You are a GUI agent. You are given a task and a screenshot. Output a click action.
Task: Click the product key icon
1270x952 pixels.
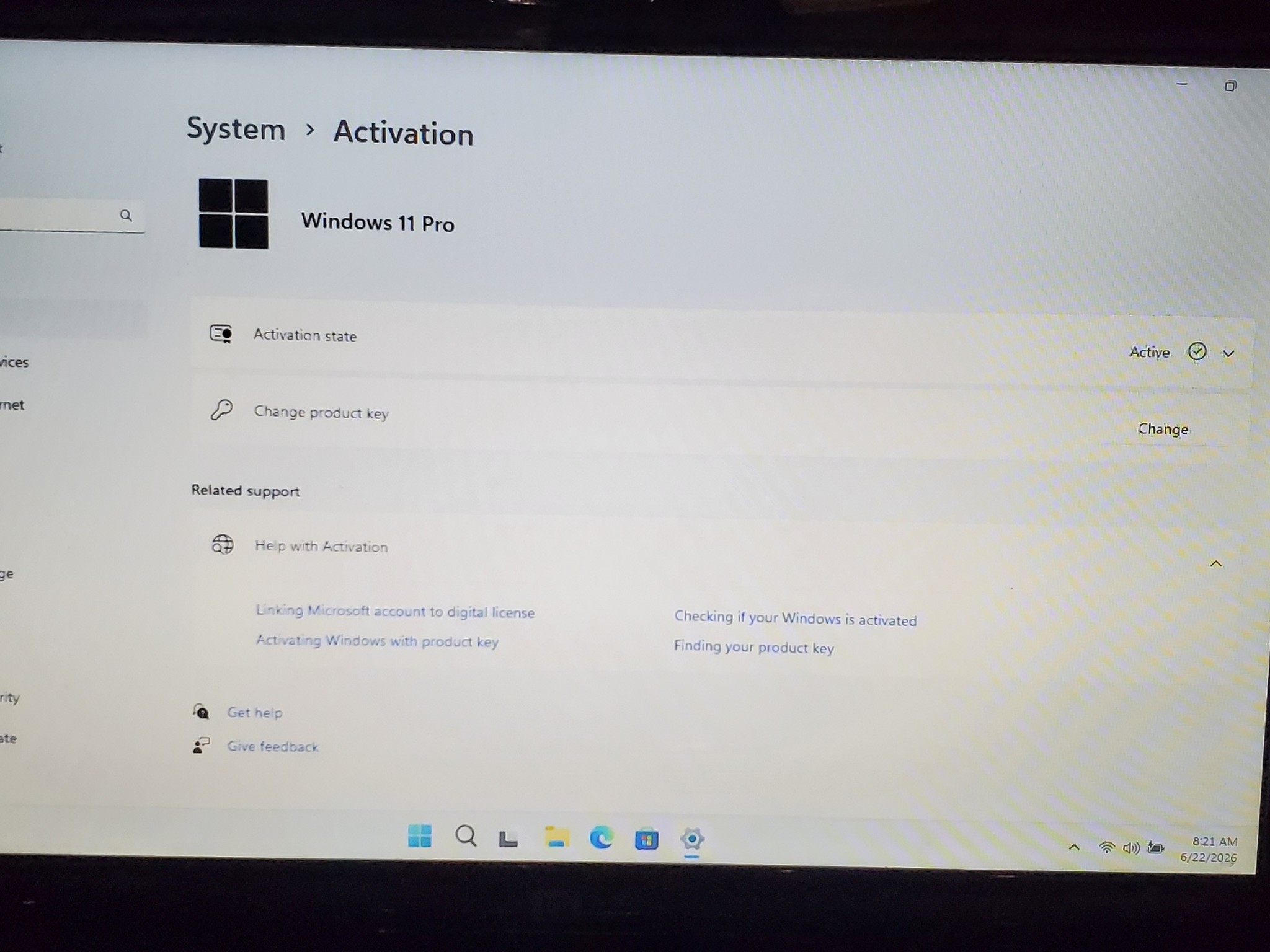[x=221, y=410]
